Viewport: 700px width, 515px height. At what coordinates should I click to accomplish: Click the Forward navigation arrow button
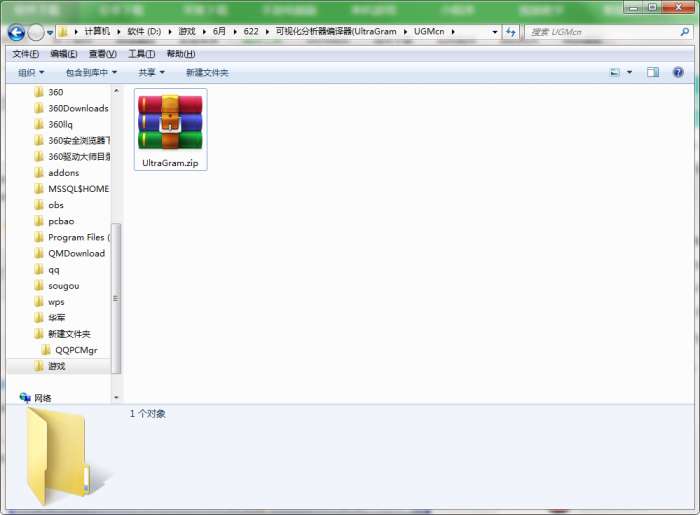coord(36,32)
